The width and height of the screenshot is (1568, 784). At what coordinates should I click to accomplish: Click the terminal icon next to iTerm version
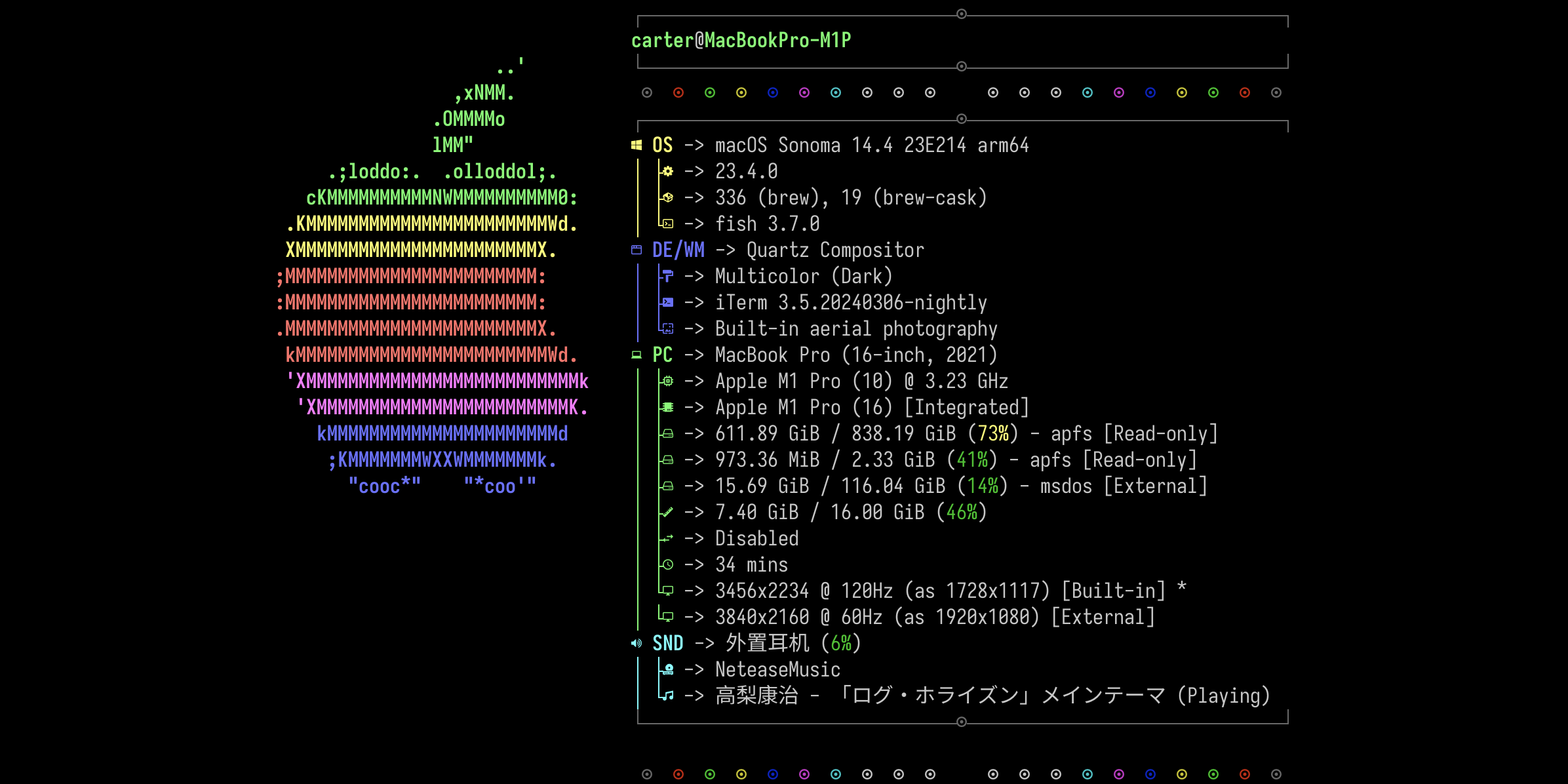668,302
